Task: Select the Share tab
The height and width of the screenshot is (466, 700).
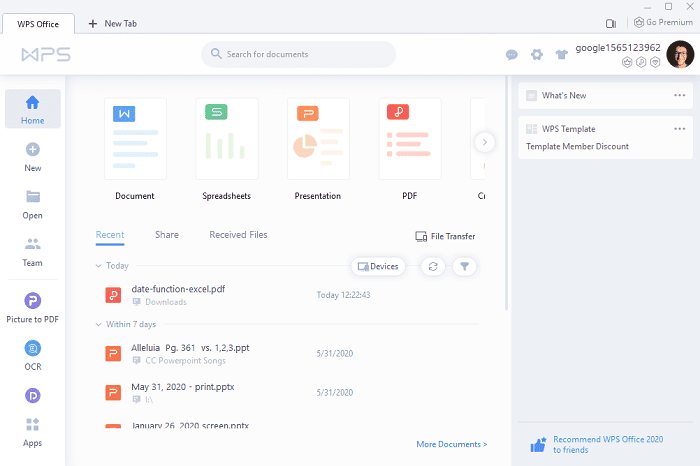Action: (x=167, y=235)
